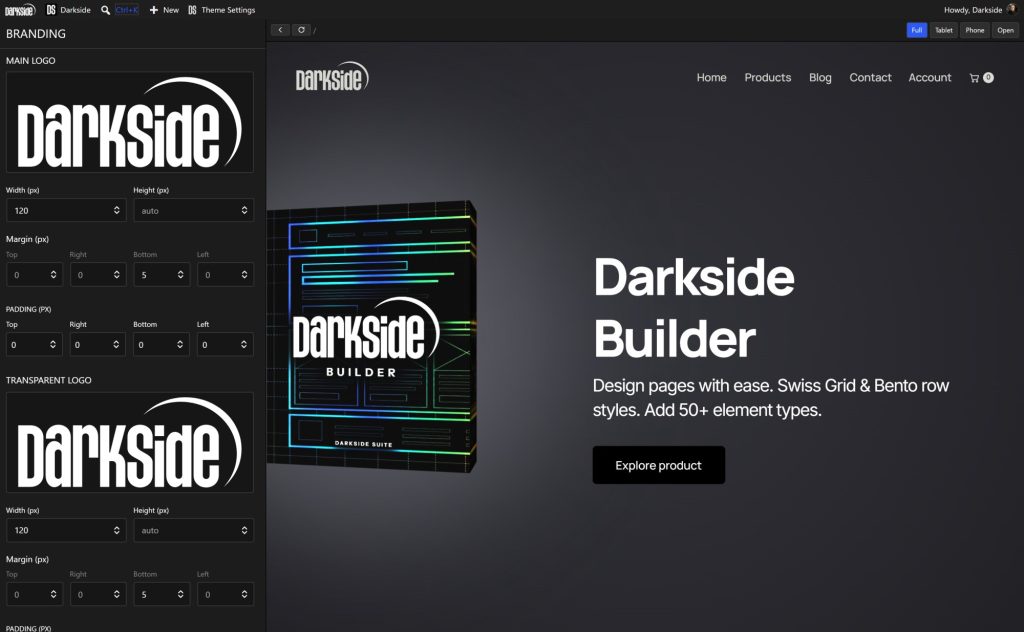Select the Main Logo image thumbnail

pyautogui.click(x=129, y=122)
